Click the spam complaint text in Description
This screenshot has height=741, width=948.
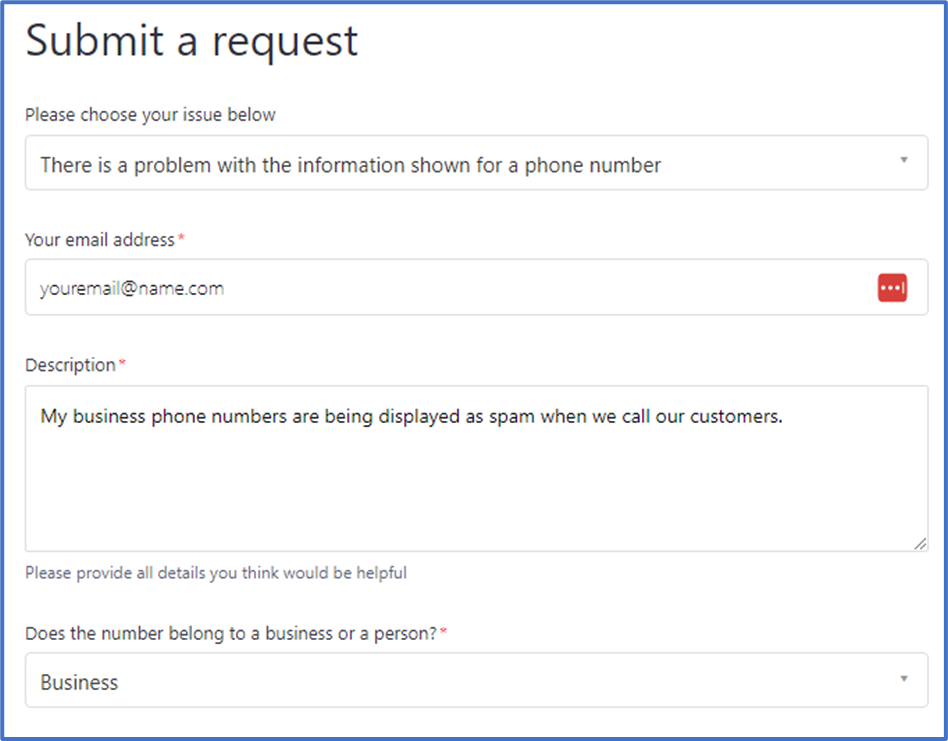pyautogui.click(x=411, y=416)
